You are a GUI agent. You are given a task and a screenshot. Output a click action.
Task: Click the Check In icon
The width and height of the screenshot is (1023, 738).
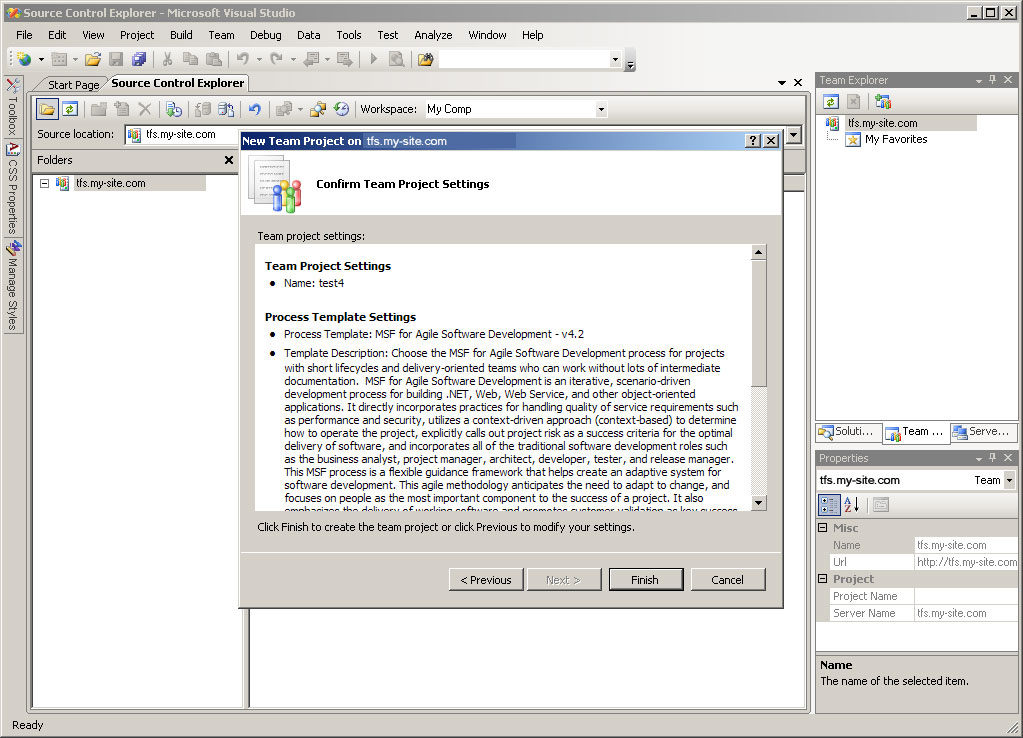[x=226, y=109]
